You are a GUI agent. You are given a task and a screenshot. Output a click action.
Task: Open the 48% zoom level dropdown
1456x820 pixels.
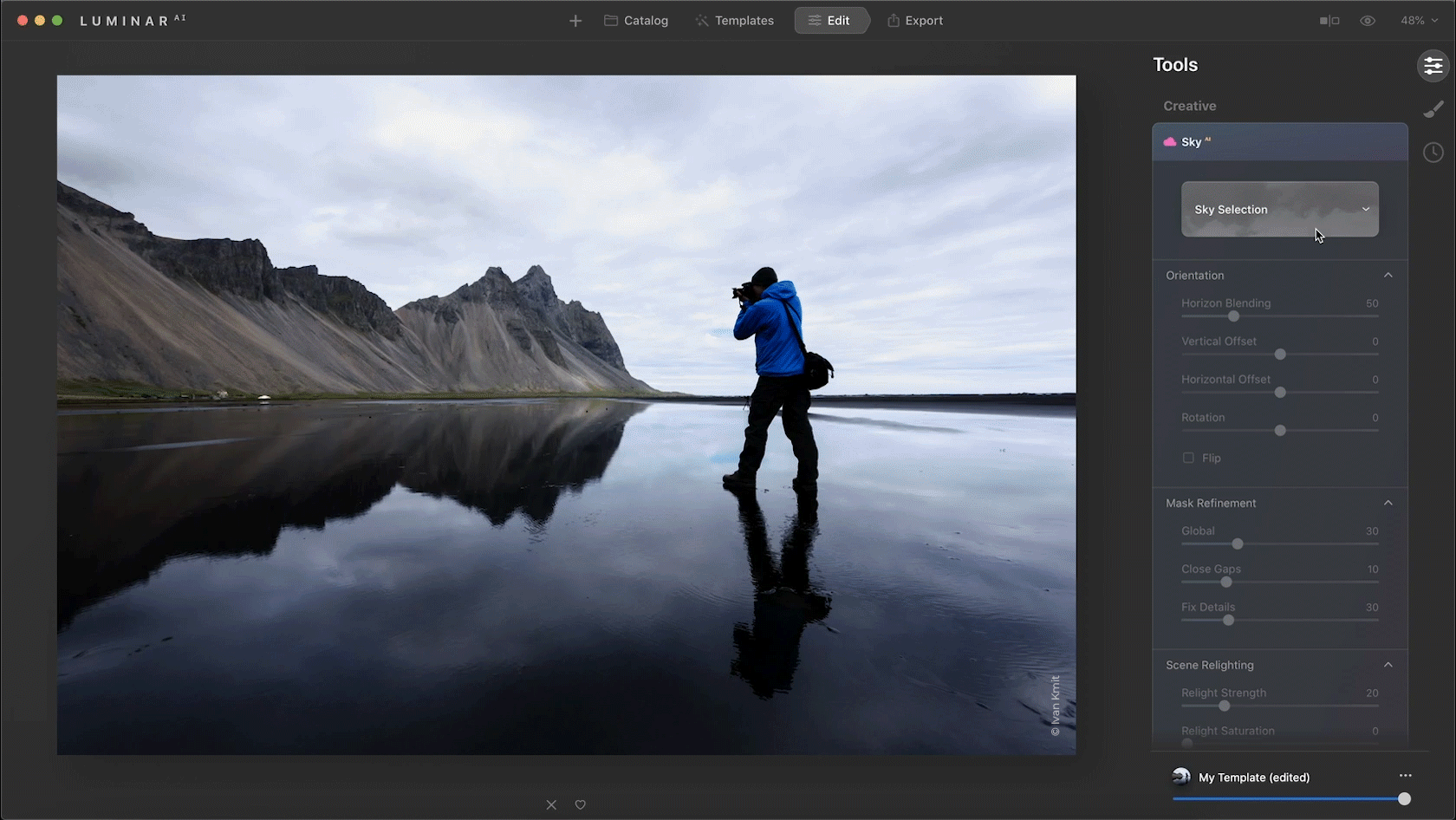[1419, 21]
